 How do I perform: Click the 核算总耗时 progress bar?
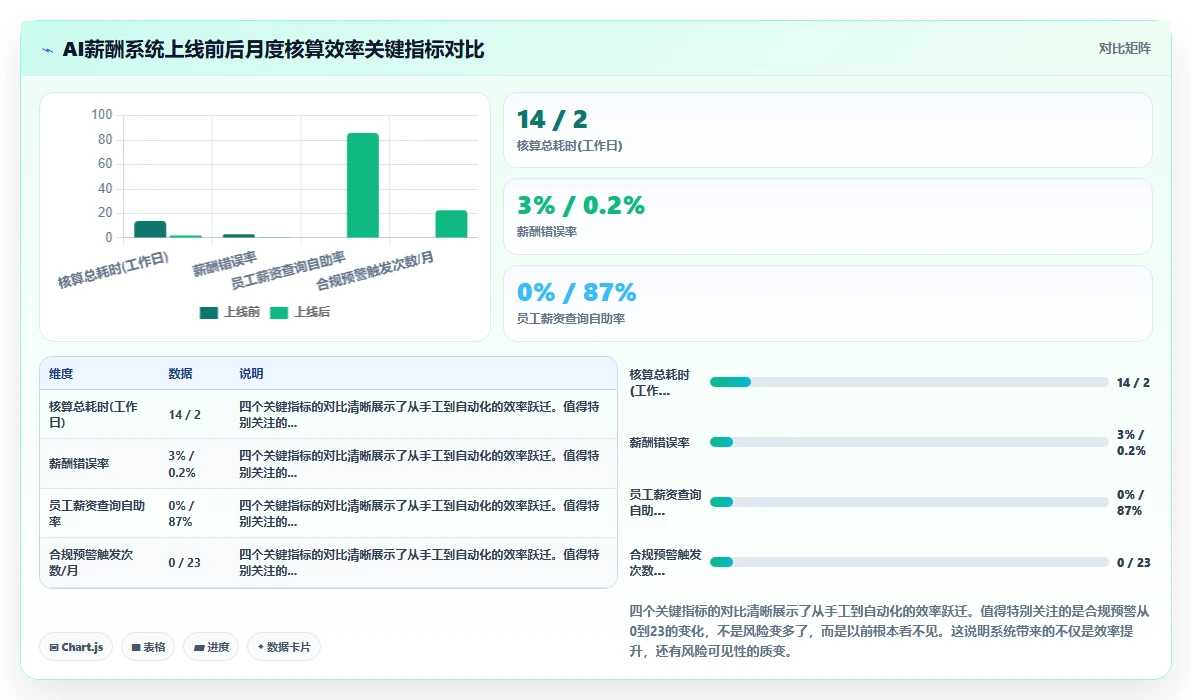point(908,382)
